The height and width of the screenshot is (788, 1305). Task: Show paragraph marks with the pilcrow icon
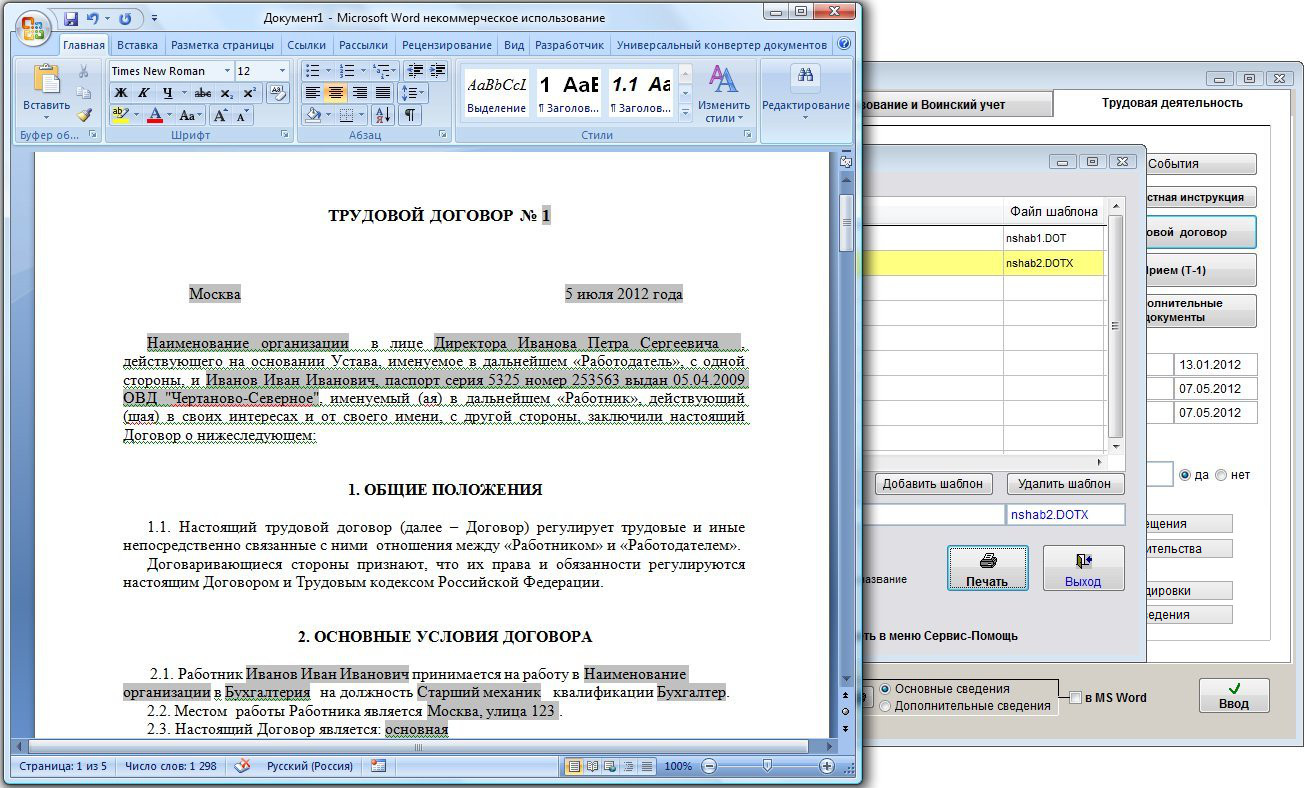410,116
